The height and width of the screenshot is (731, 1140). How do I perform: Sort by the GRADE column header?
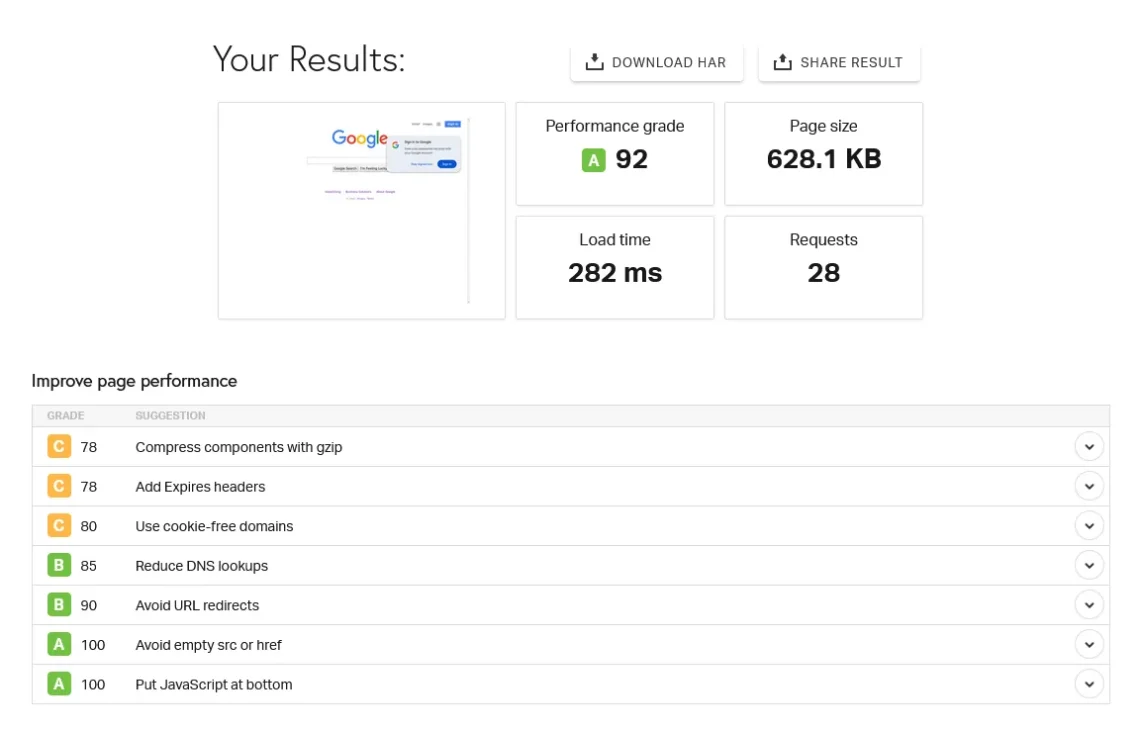pyautogui.click(x=66, y=415)
